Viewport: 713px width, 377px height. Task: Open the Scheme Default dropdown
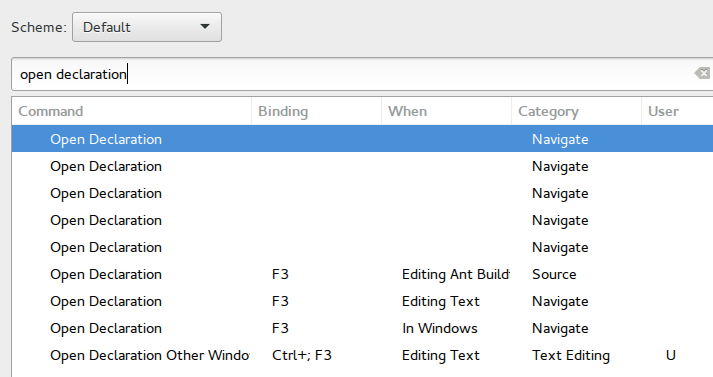(x=147, y=27)
